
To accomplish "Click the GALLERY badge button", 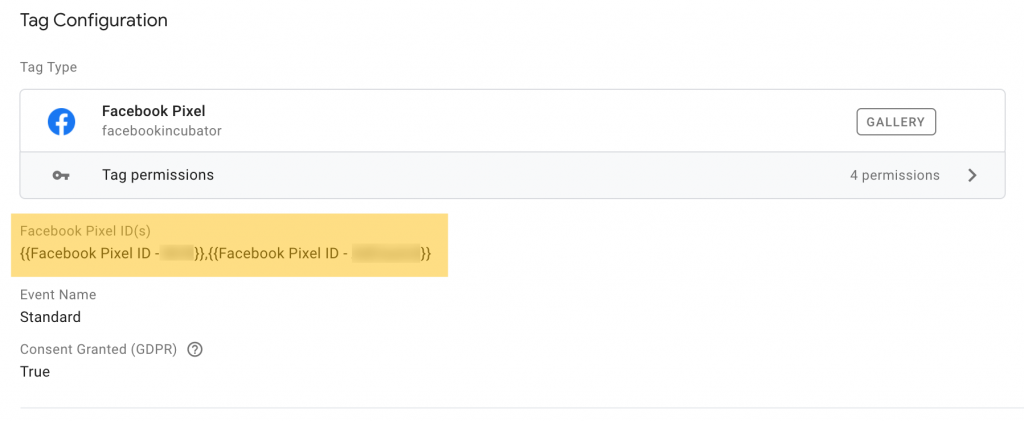I will 896,122.
